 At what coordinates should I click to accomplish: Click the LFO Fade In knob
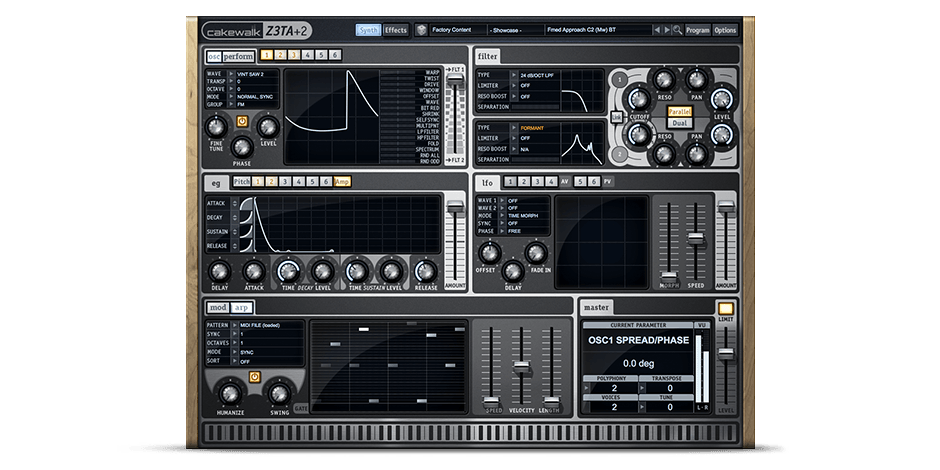click(x=536, y=253)
